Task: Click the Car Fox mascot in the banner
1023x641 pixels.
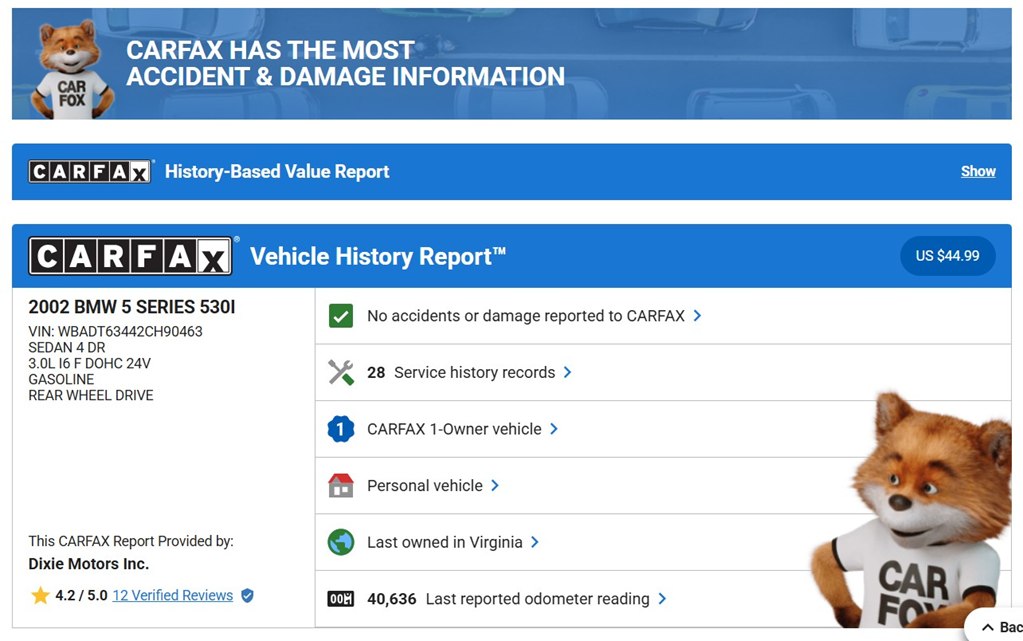Action: pyautogui.click(x=71, y=69)
